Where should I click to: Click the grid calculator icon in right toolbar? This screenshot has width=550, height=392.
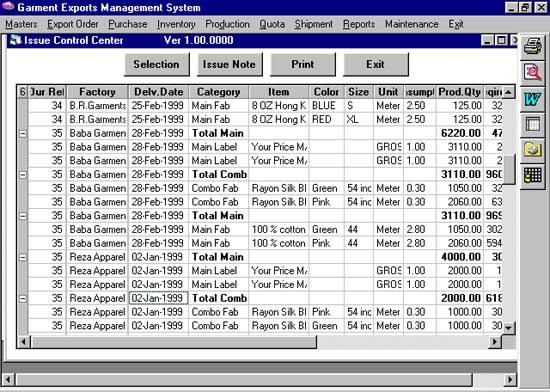click(532, 176)
